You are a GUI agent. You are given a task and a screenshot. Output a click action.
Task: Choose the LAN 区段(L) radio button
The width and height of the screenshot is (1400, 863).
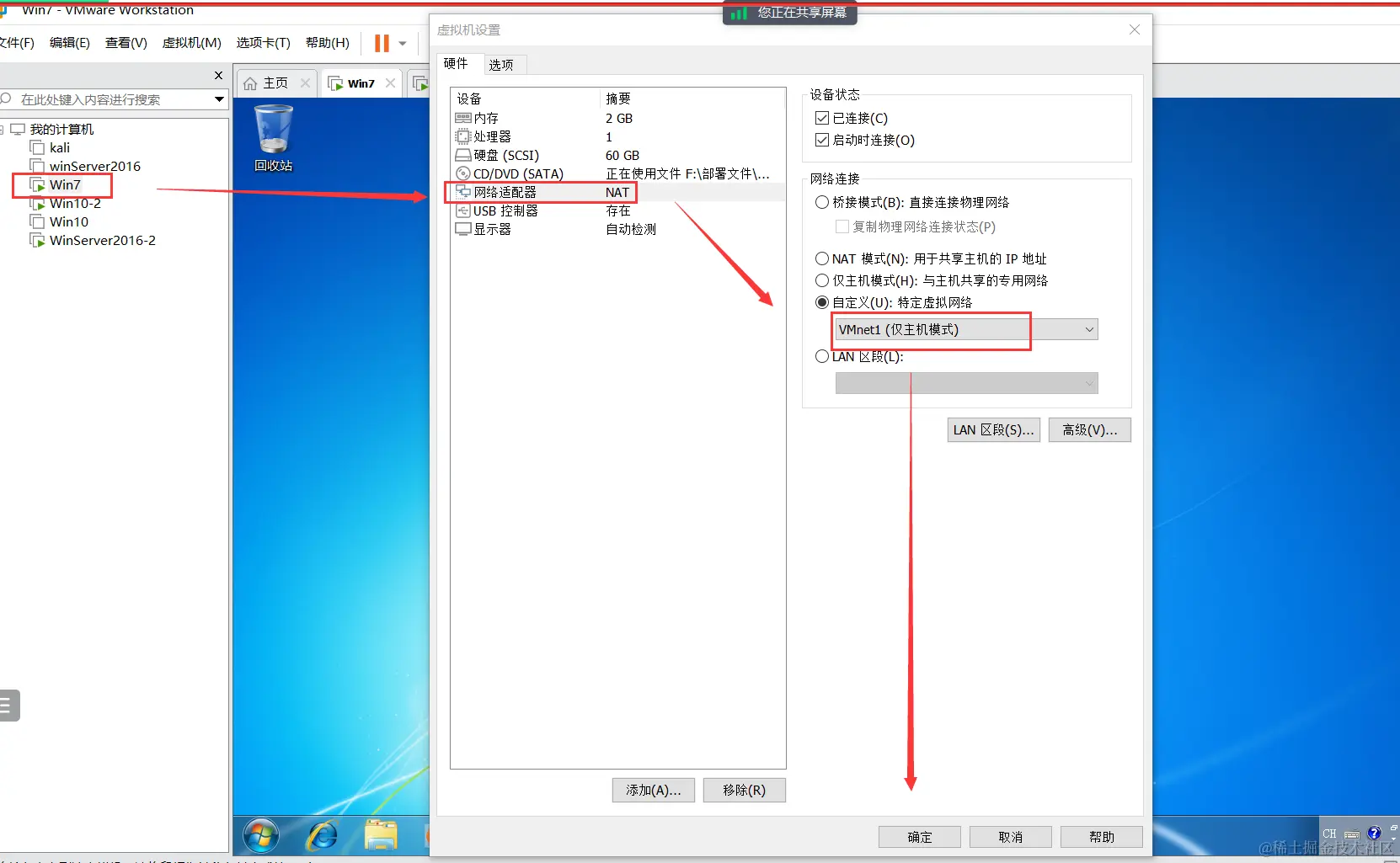point(822,356)
